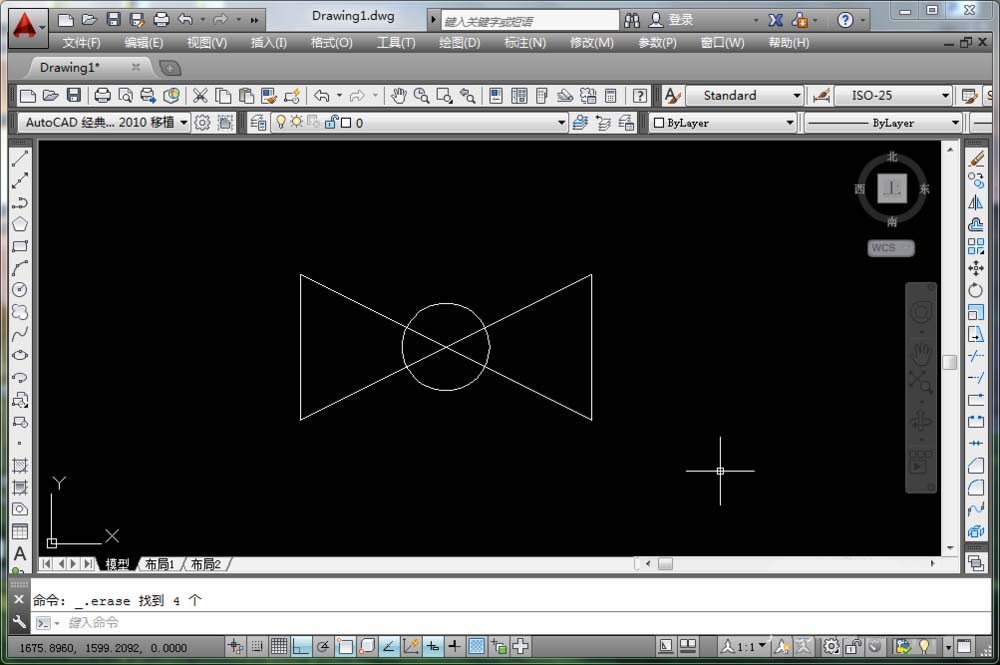Select the Line draw tool
Image resolution: width=1000 pixels, height=665 pixels.
click(20, 159)
